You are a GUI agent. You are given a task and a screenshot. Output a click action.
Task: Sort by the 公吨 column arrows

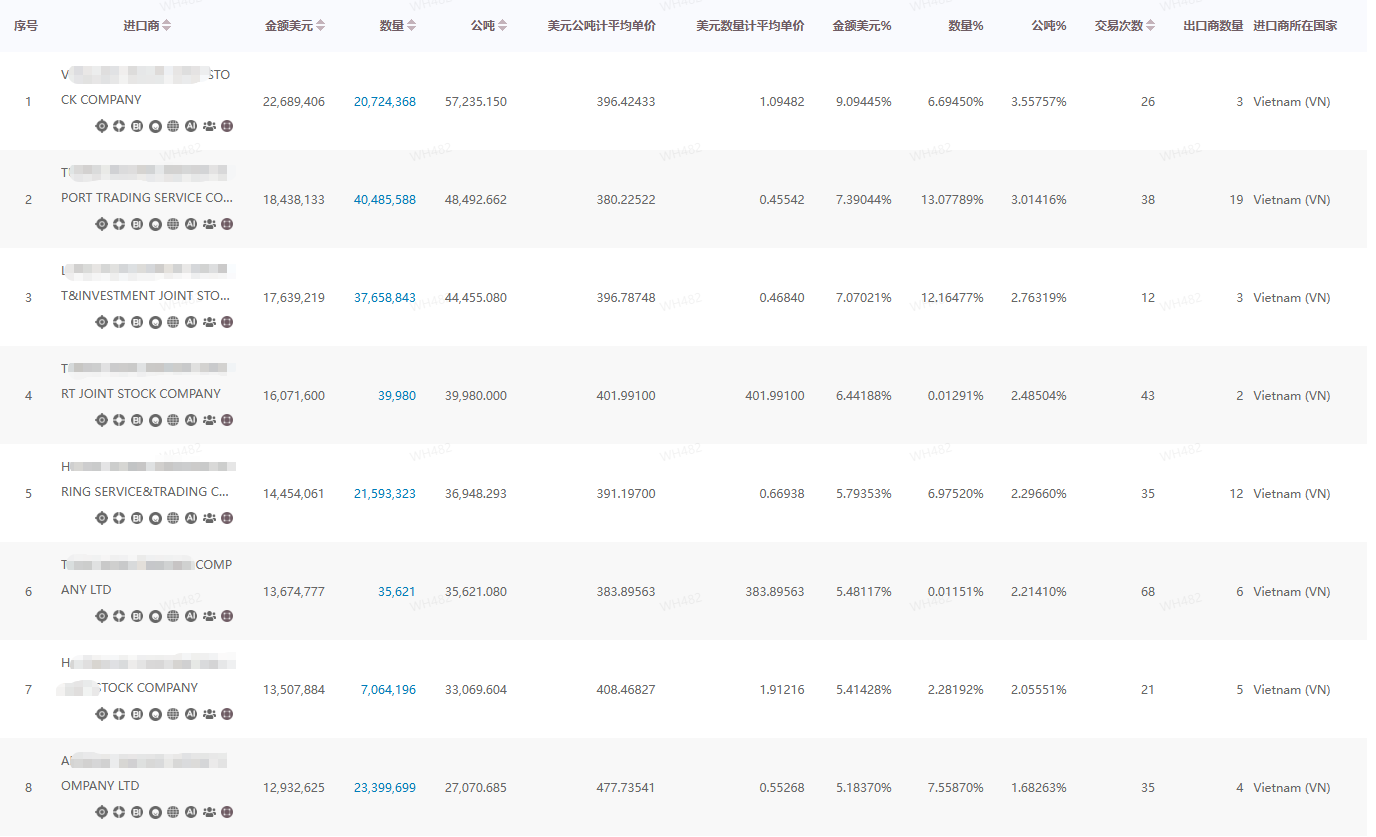(502, 26)
